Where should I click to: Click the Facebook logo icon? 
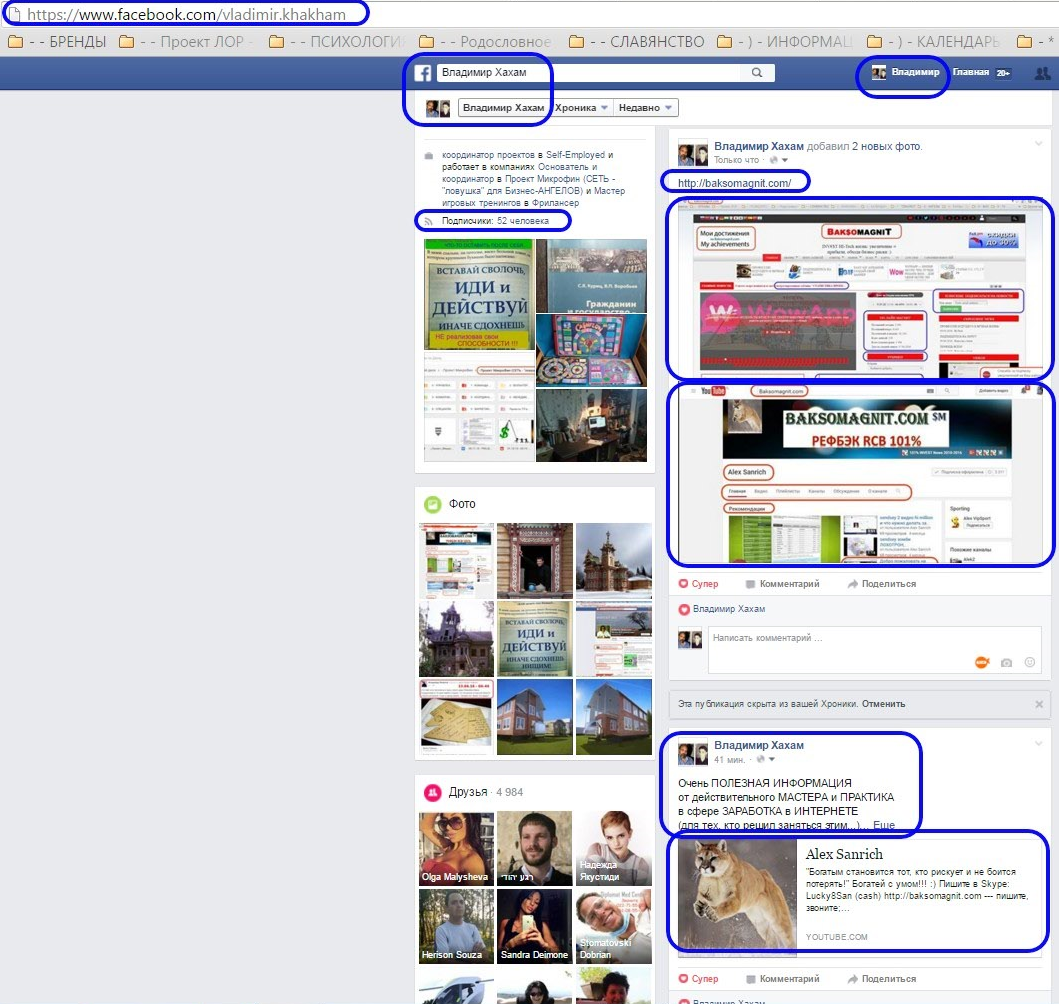(423, 73)
